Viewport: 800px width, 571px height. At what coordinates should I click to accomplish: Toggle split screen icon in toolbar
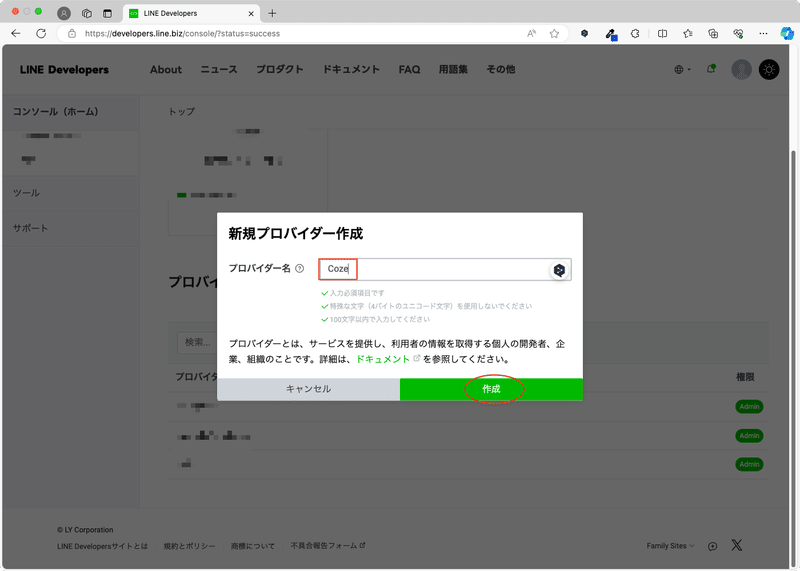coord(662,34)
